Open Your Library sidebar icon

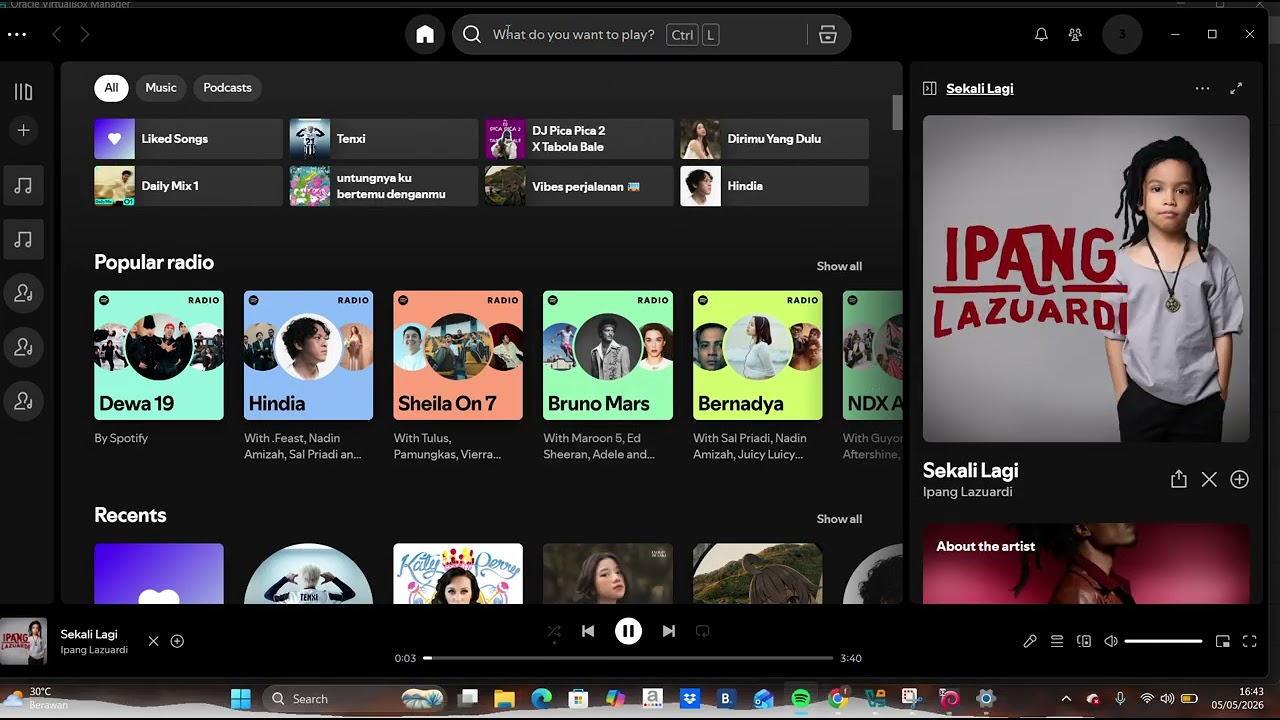[x=23, y=92]
